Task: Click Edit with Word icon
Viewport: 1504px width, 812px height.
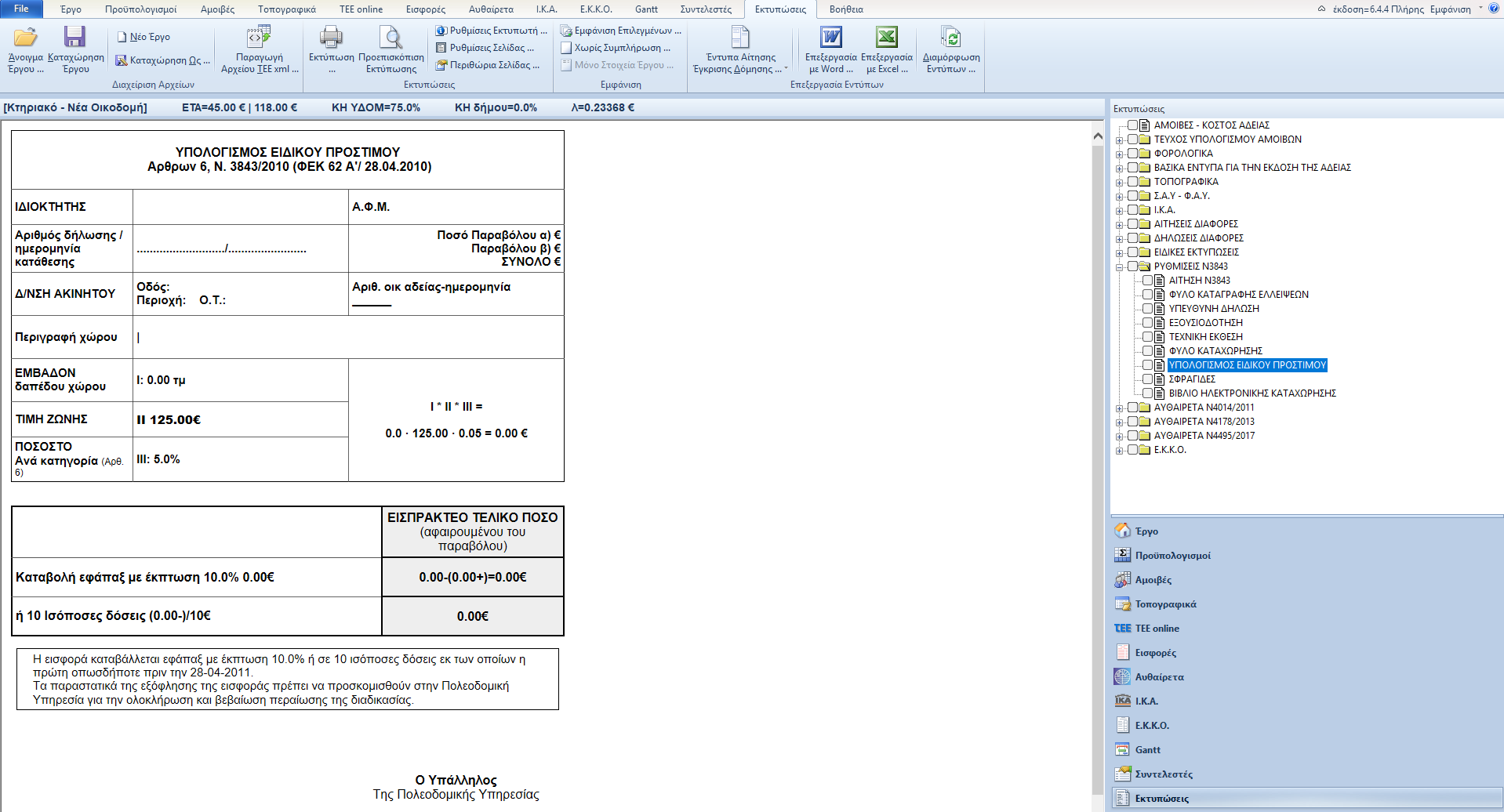Action: click(x=830, y=37)
